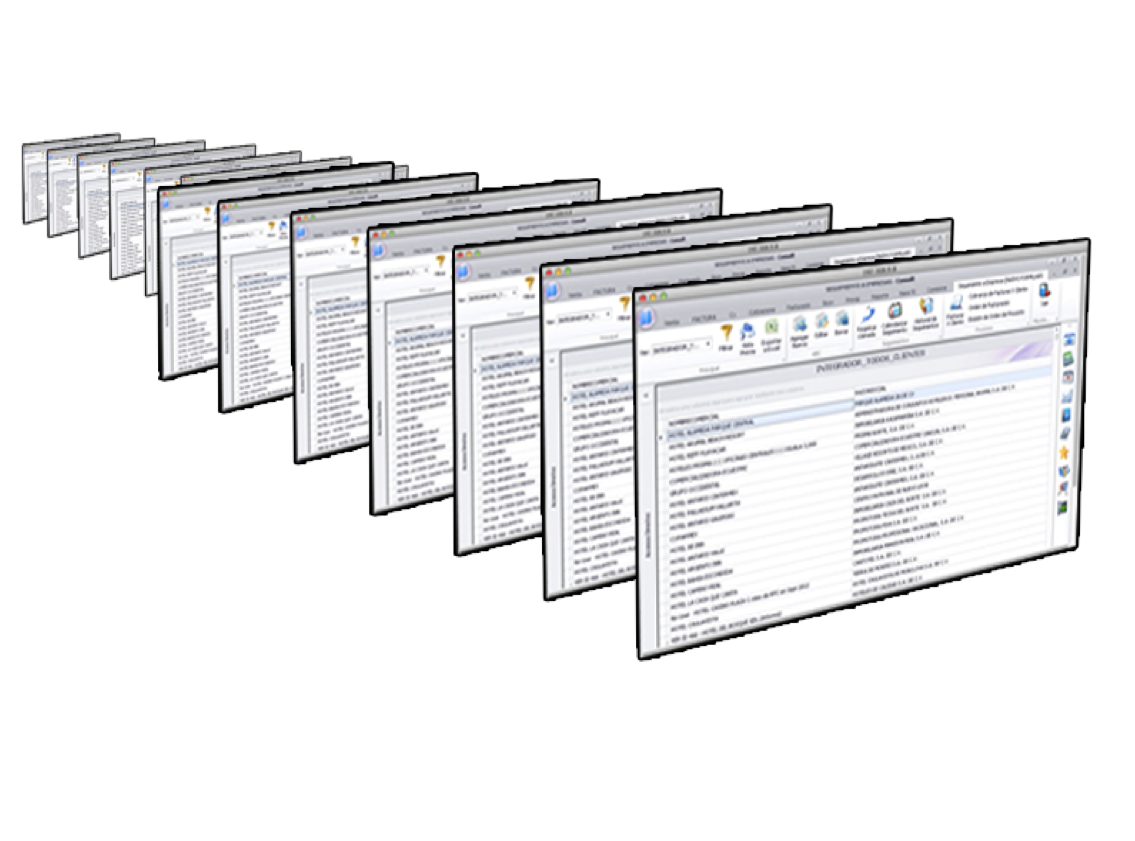
Task: Click the INTEGRADOR_TODOS_CLIENTES header title
Action: click(x=869, y=360)
